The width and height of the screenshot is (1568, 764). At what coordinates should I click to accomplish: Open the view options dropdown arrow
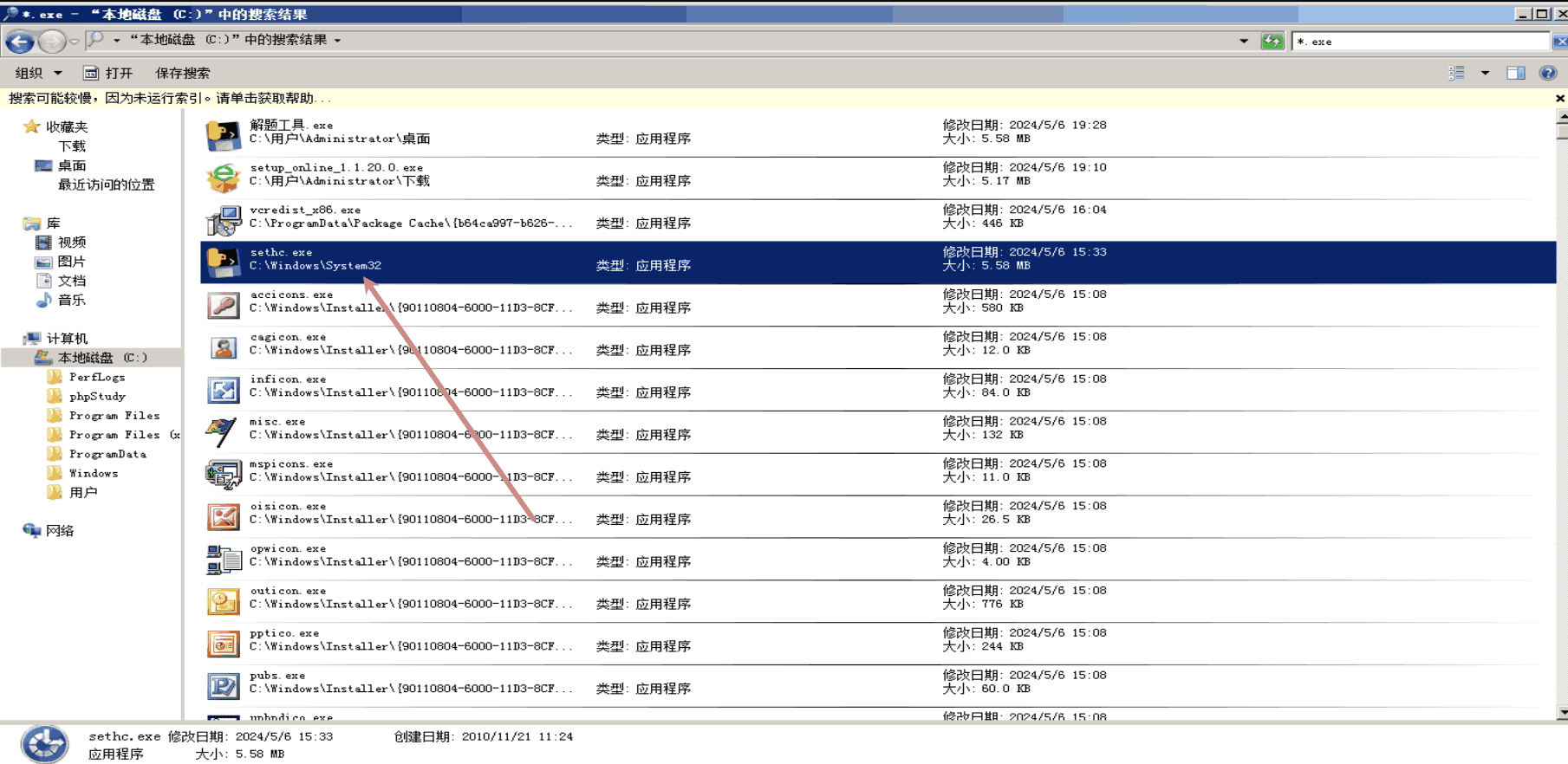coord(1485,74)
